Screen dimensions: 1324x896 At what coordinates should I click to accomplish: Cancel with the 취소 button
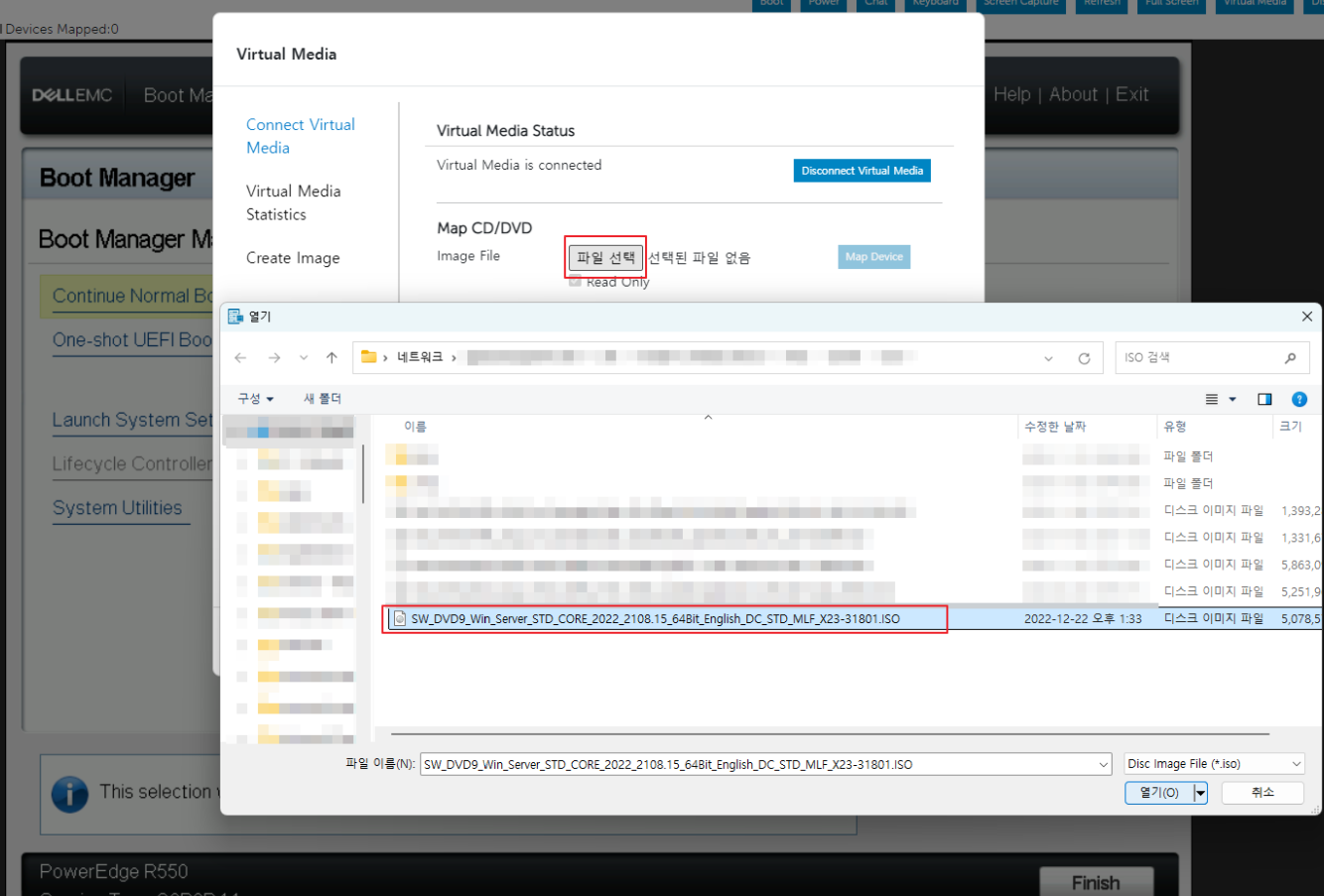point(1262,792)
